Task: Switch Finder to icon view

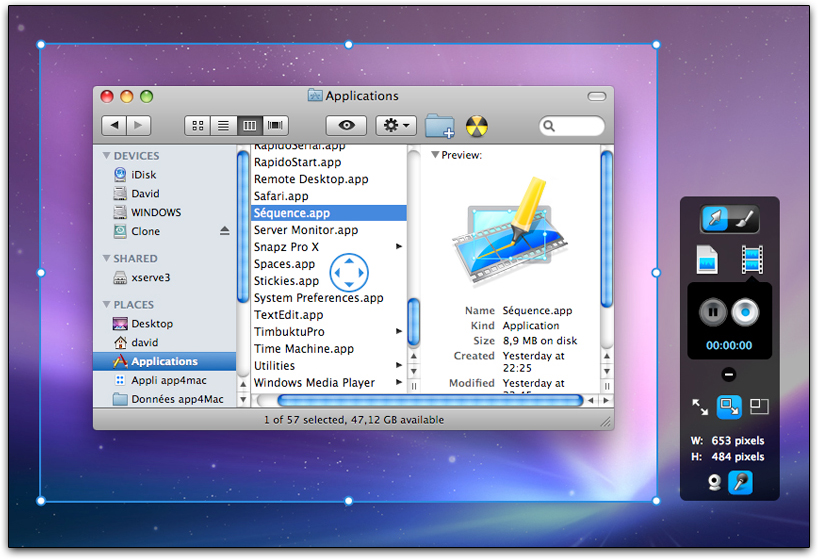Action: pyautogui.click(x=198, y=125)
